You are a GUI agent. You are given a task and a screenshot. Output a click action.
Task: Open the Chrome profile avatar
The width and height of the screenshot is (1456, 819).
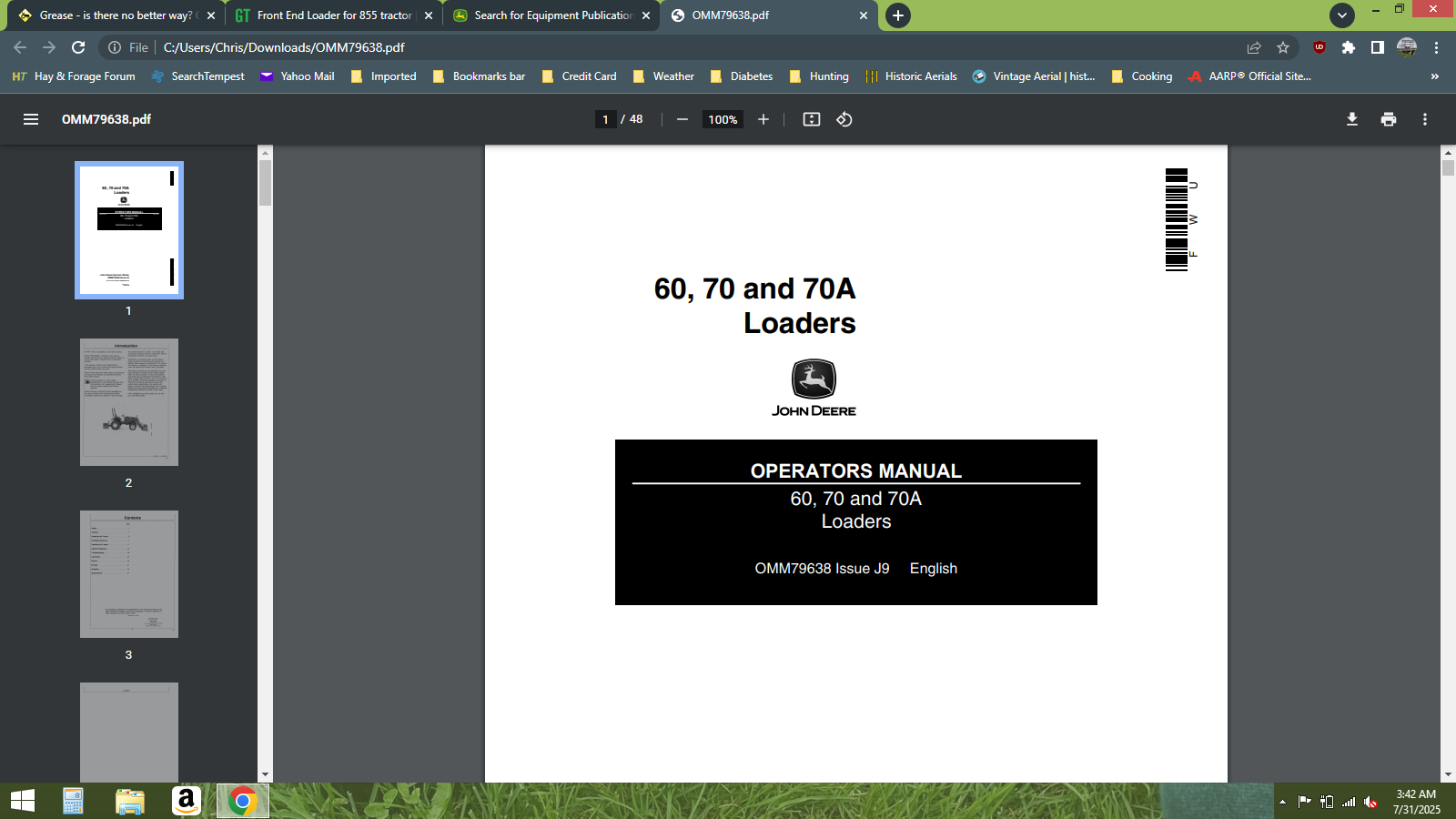point(1407,47)
